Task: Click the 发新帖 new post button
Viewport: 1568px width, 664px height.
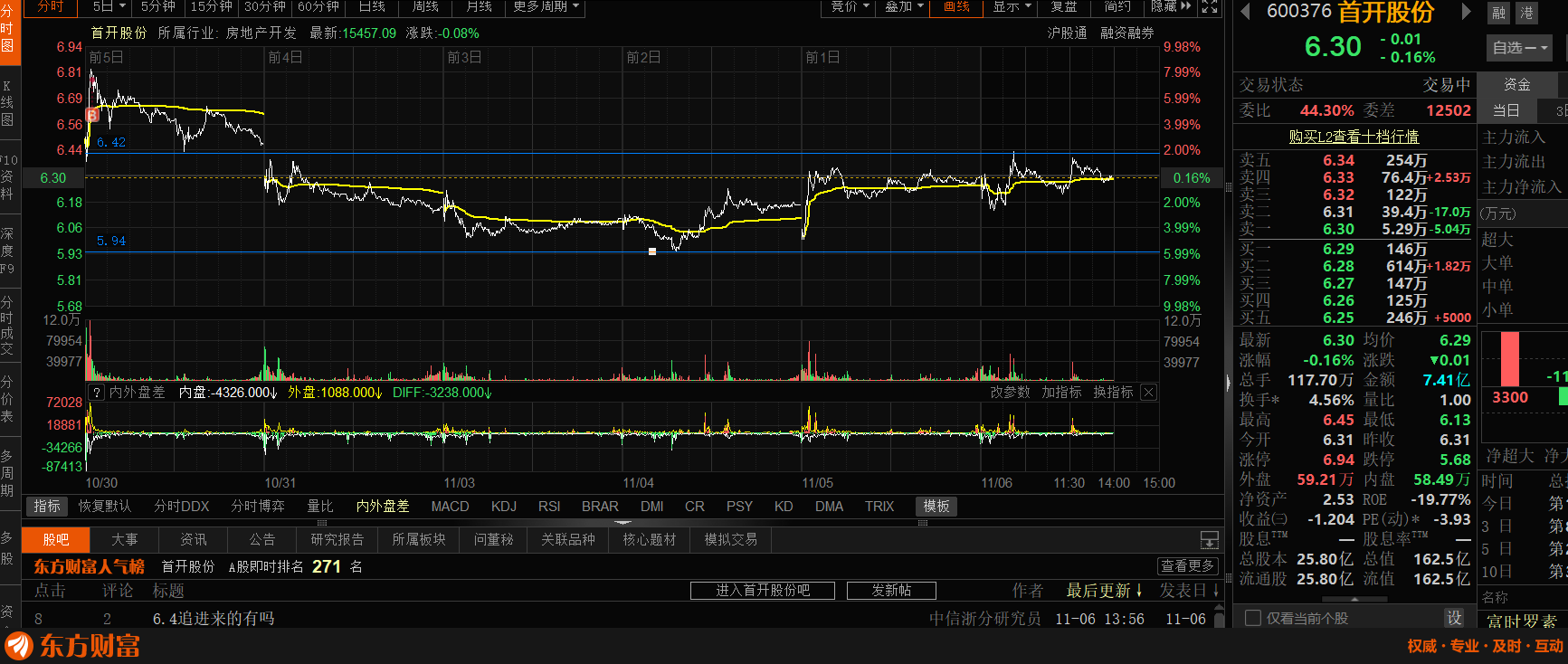Action: point(891,591)
